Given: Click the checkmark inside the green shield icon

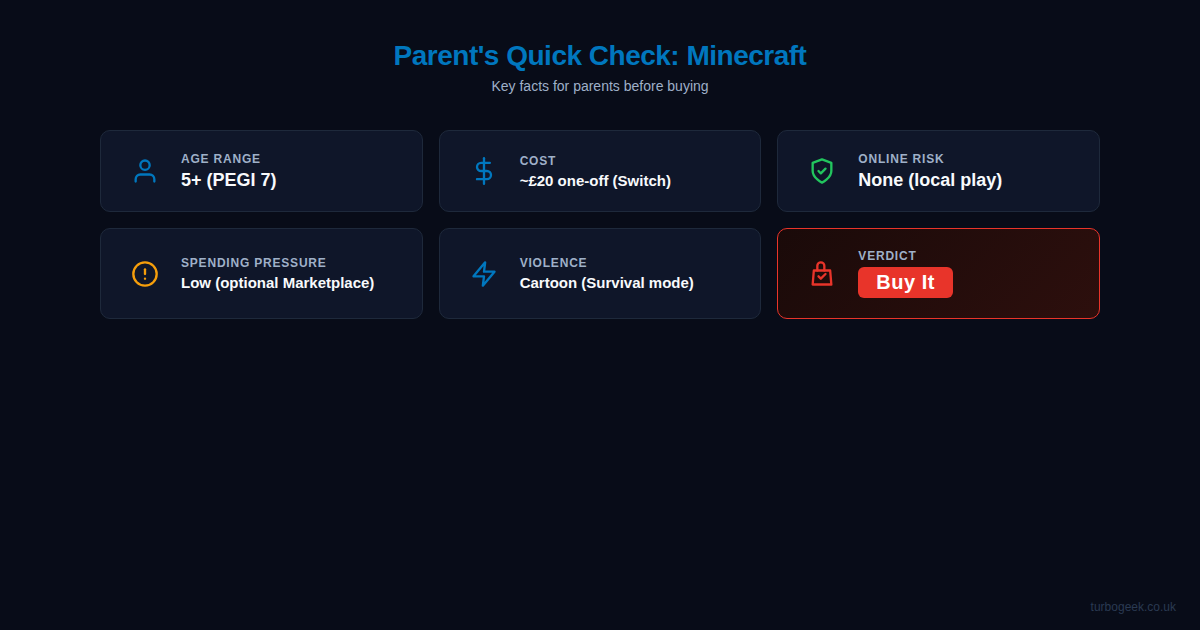Looking at the screenshot, I should (x=821, y=171).
